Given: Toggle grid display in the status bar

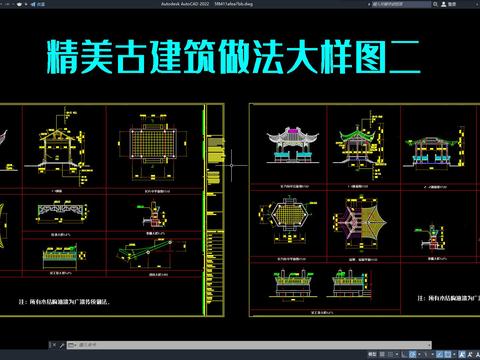Looking at the screenshot, I should click(x=382, y=354).
